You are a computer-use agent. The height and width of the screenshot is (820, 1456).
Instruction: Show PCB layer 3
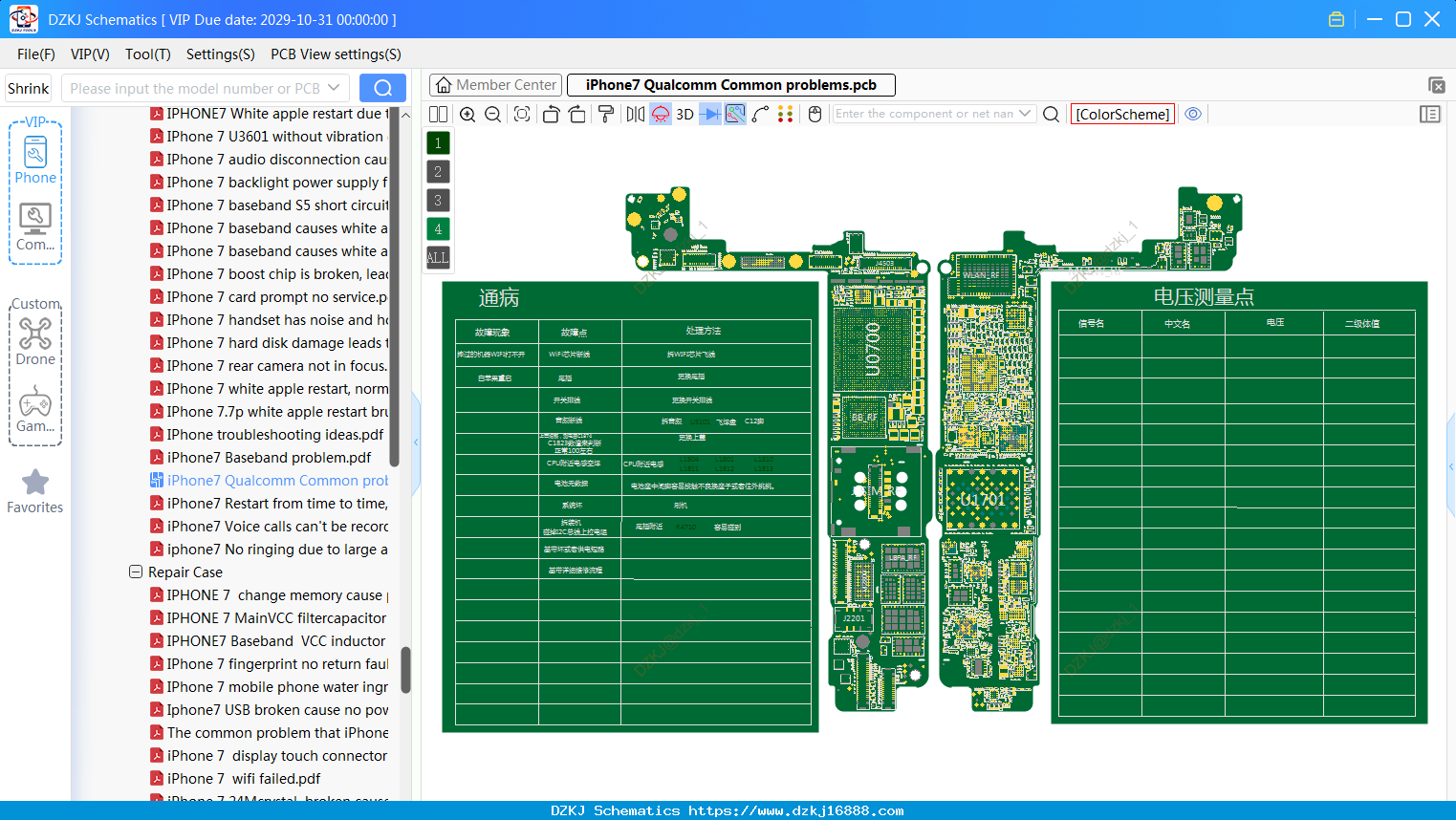pos(438,200)
